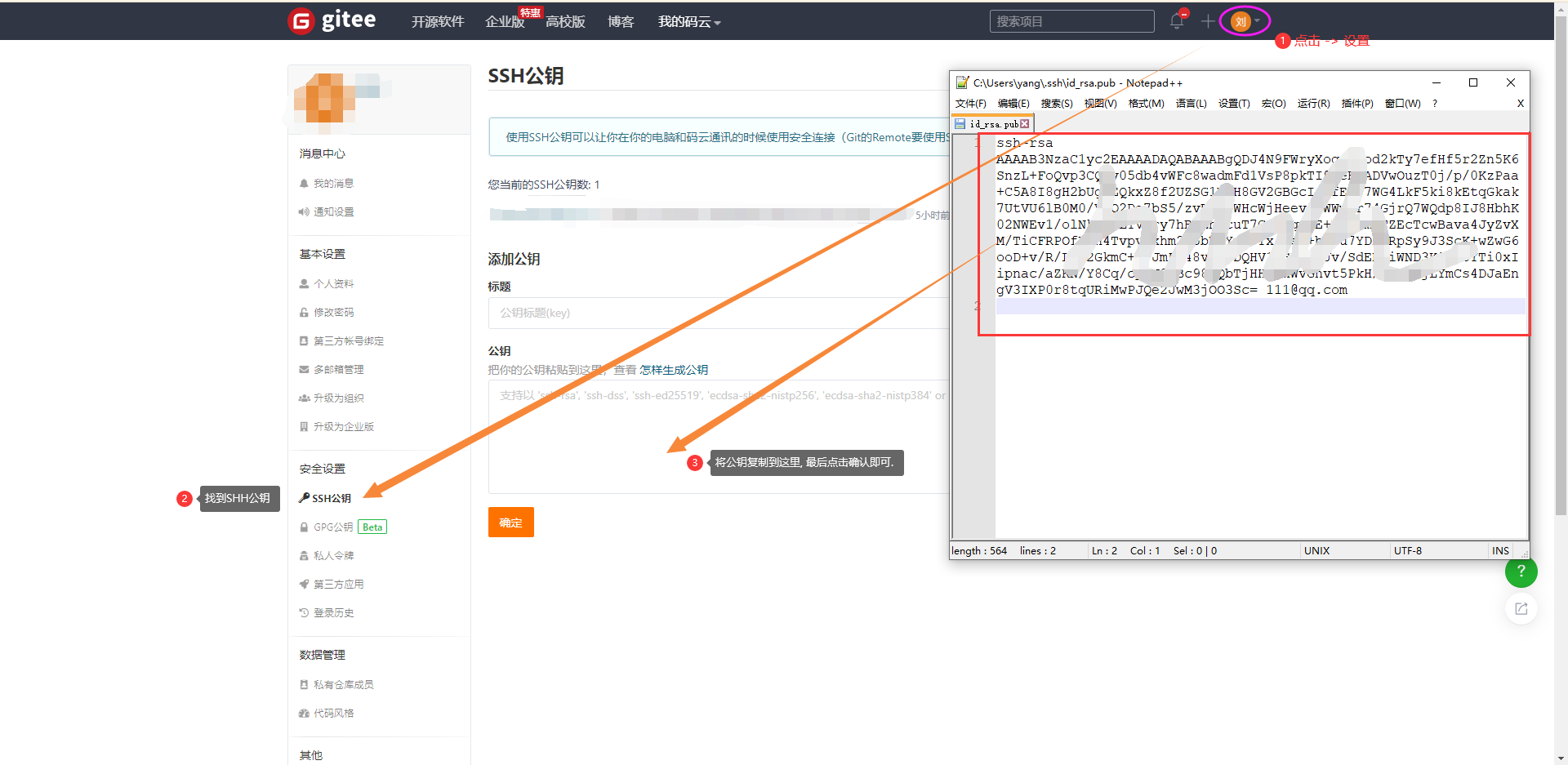Screen dimensions: 1568x765
Task: Minimize the Notepad++ window
Action: (1436, 82)
